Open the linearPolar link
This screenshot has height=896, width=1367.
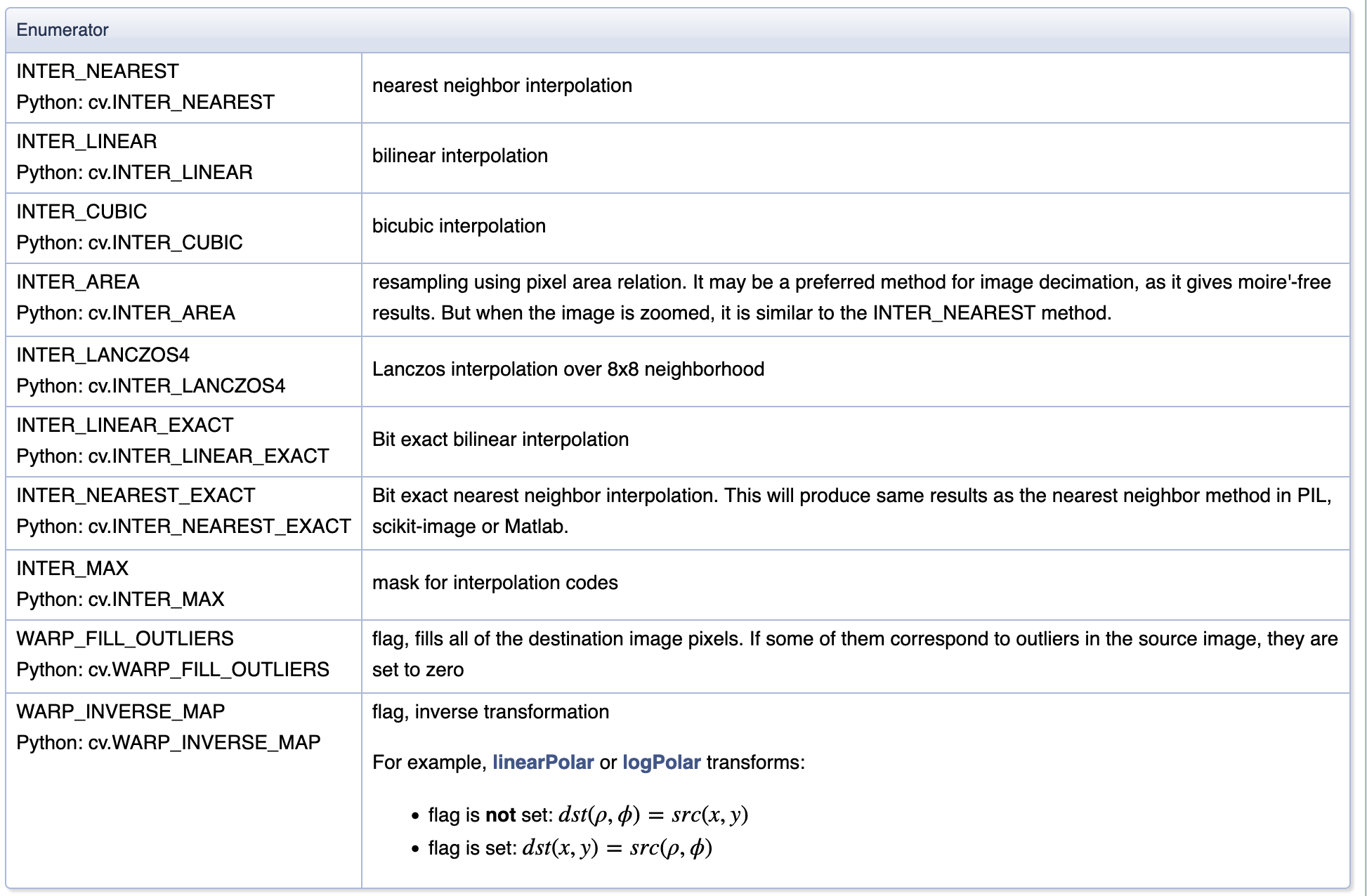tap(543, 763)
